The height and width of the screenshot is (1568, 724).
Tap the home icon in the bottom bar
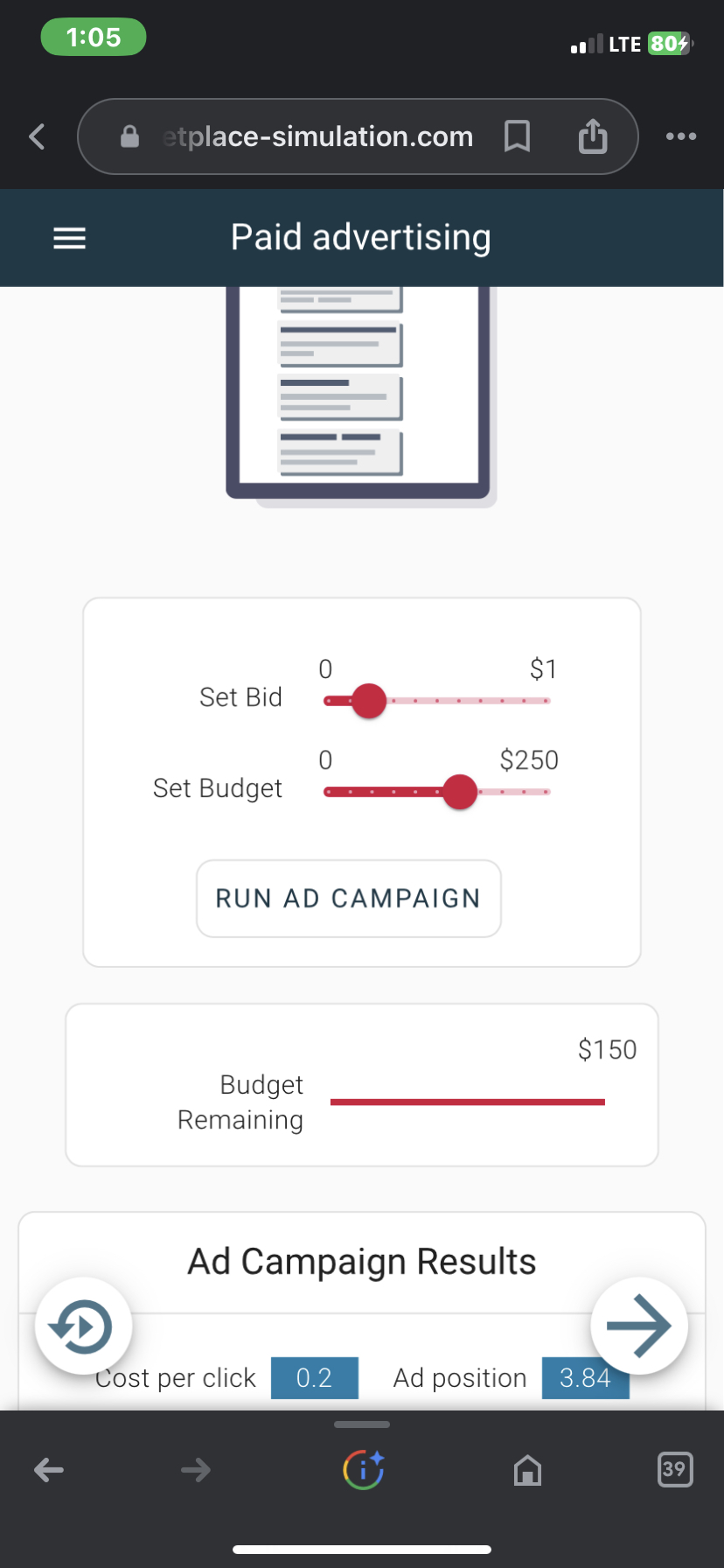point(527,1470)
